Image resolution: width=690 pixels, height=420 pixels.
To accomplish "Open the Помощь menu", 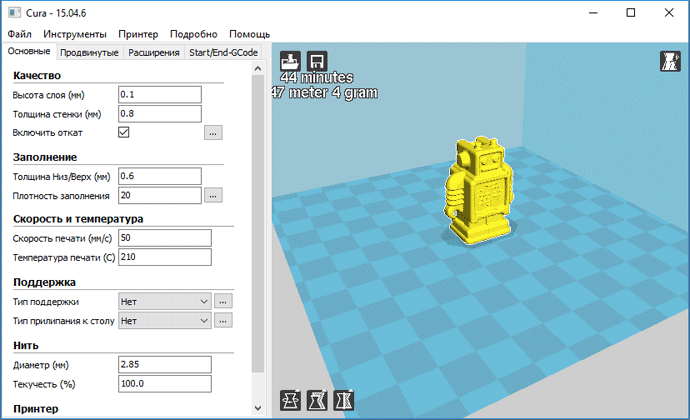I will click(x=250, y=34).
